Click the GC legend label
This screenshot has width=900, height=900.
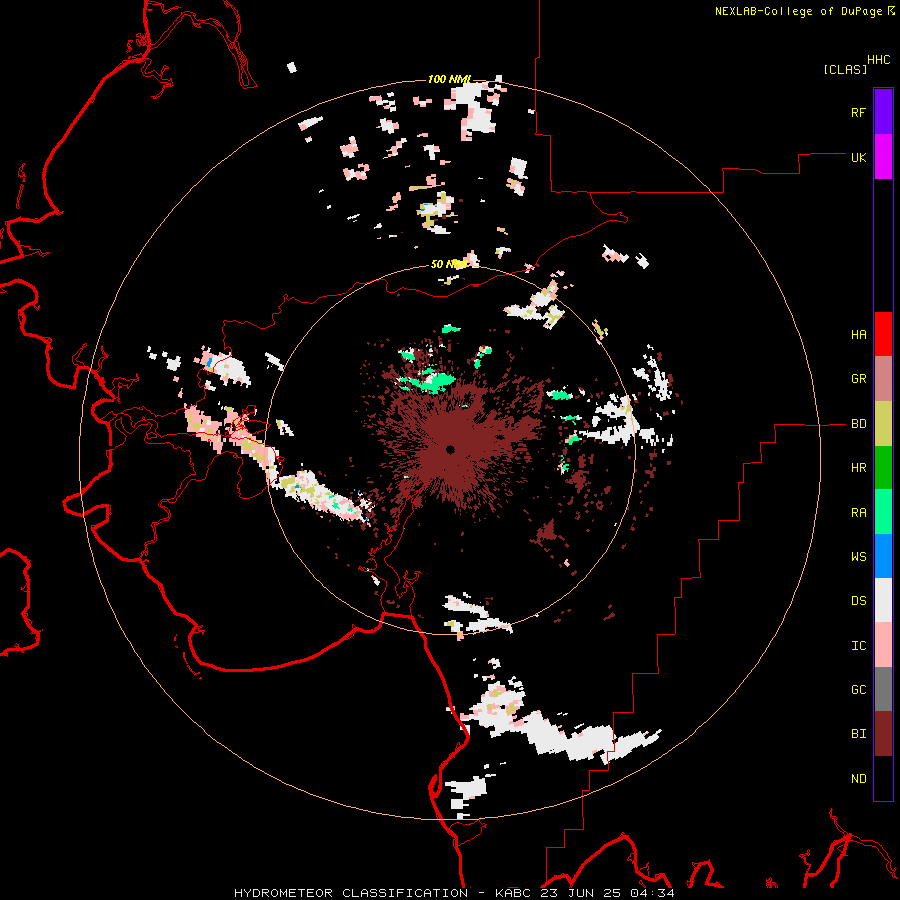(858, 690)
